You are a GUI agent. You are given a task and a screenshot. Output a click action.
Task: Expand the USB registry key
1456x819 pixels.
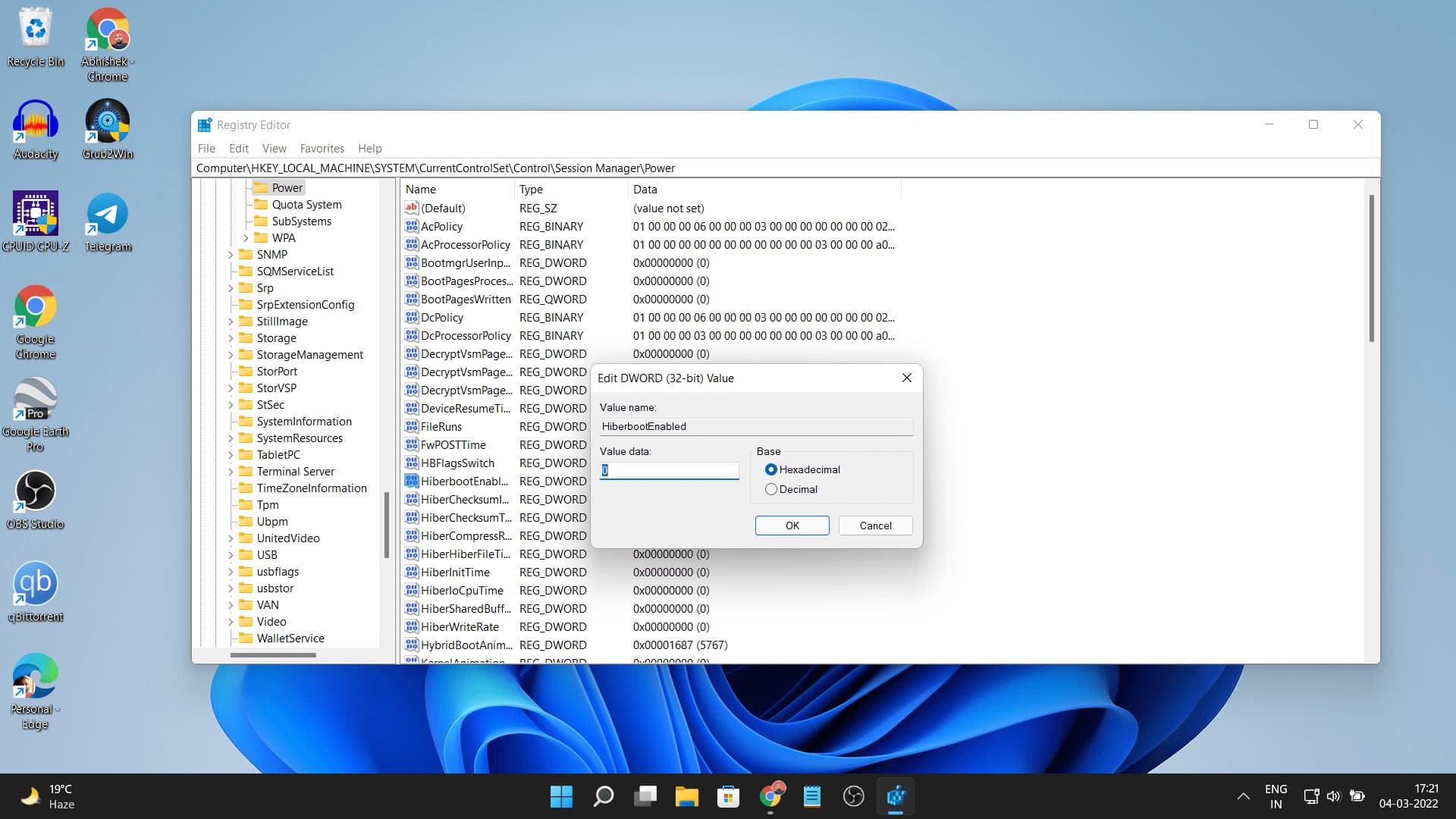(x=232, y=554)
